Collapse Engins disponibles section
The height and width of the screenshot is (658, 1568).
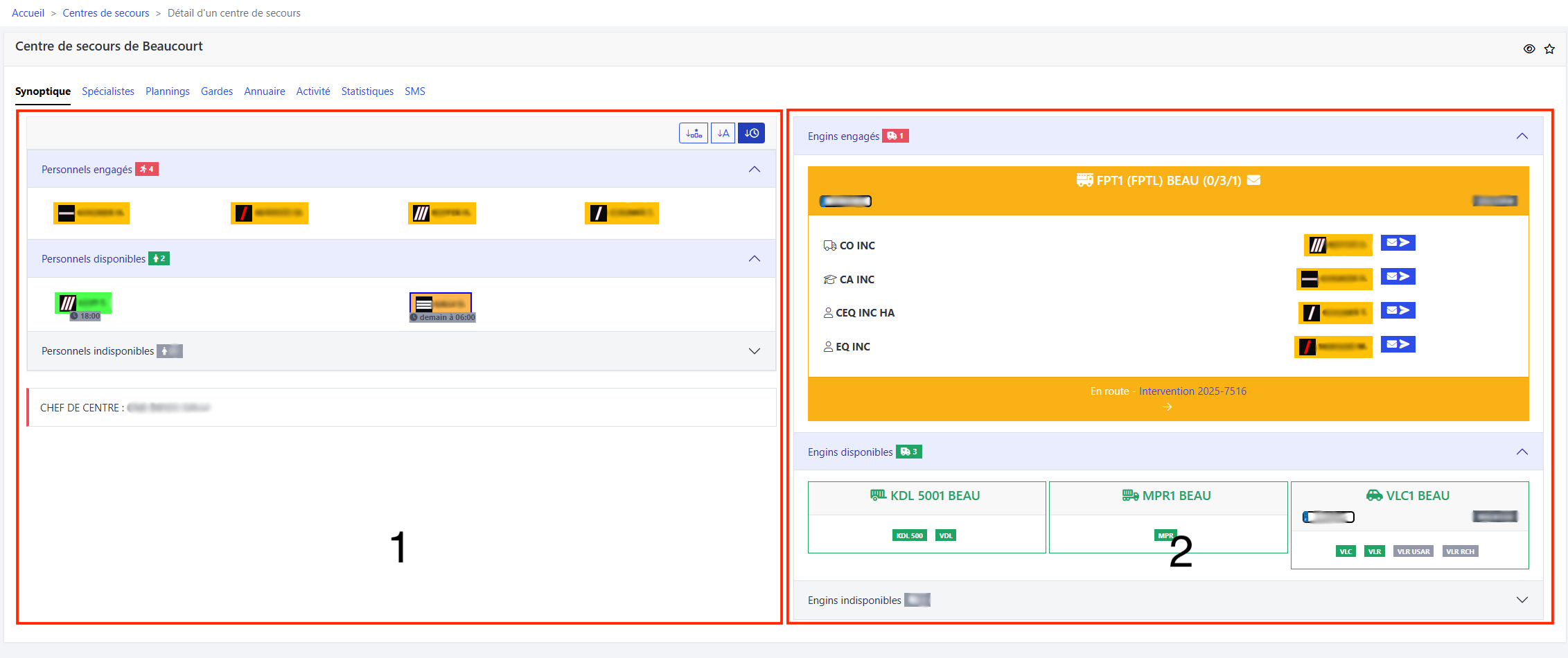pos(1522,452)
